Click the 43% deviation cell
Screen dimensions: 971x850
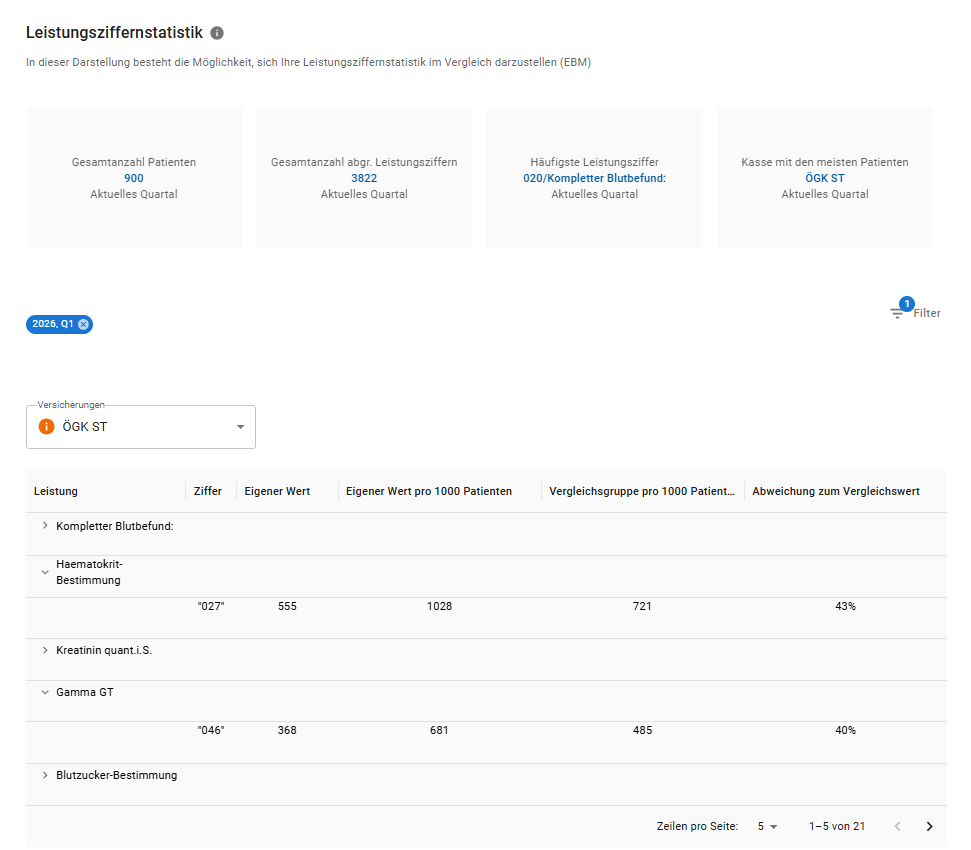pos(845,606)
